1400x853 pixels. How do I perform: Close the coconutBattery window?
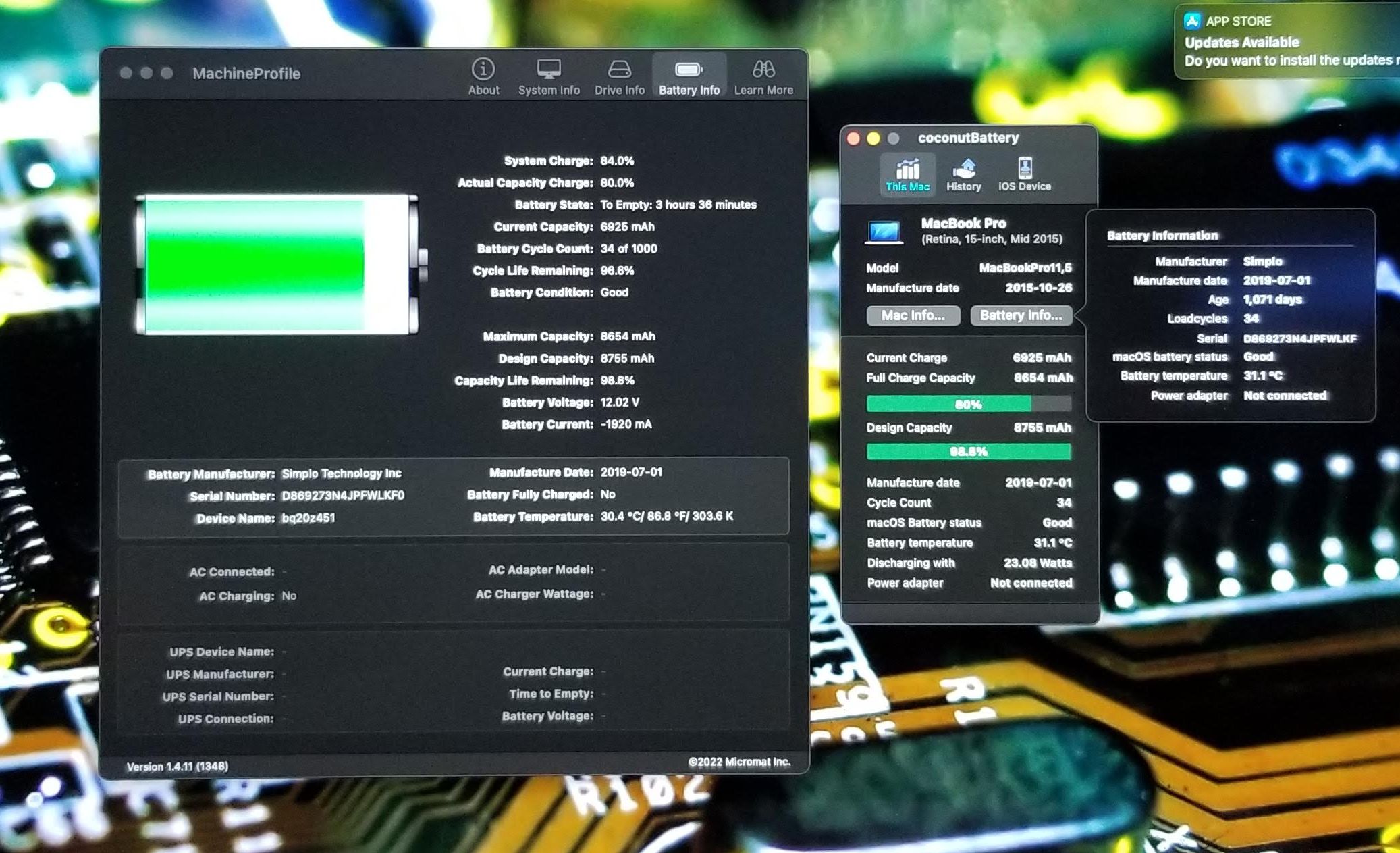(x=853, y=138)
